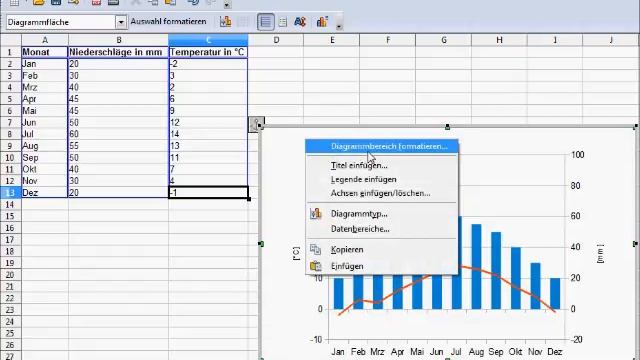This screenshot has height=360, width=640.
Task: Open Diagrammtyp... from the context menu
Action: tap(382, 213)
